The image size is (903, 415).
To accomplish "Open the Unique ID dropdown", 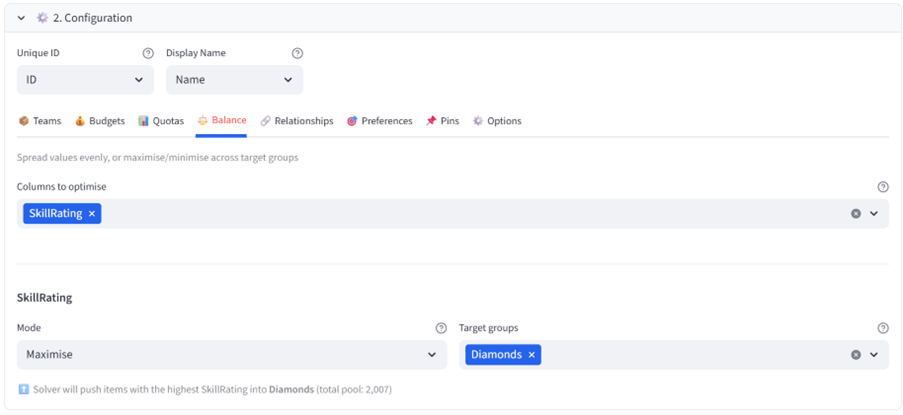I will pyautogui.click(x=85, y=80).
